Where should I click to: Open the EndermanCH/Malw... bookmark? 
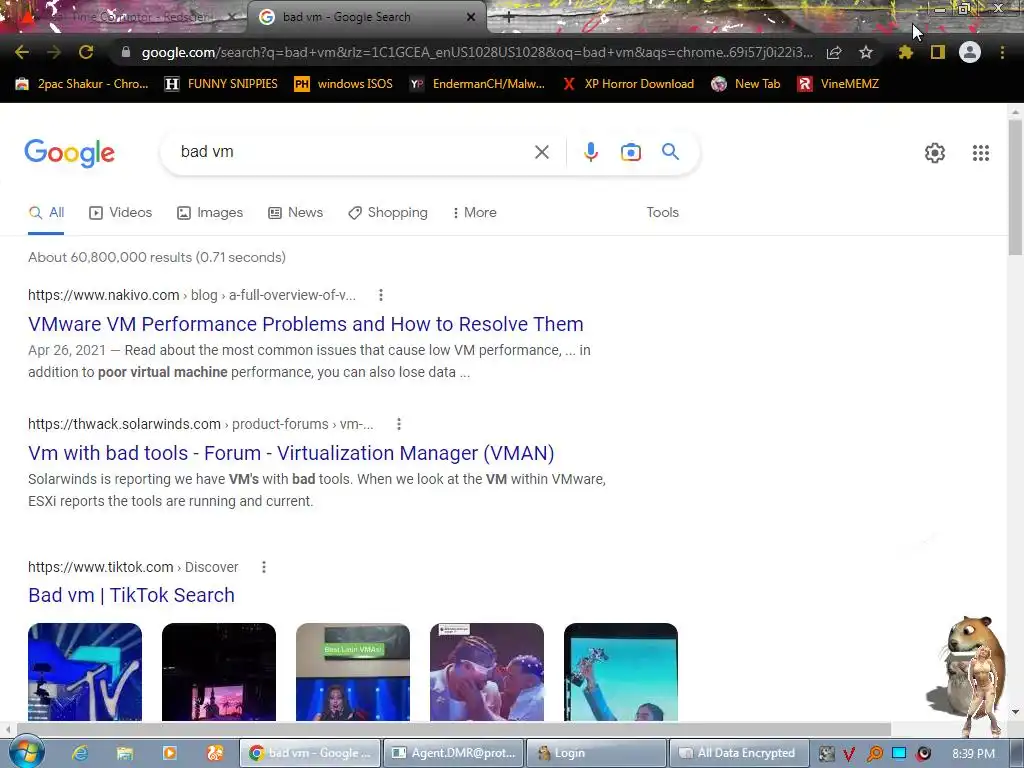pos(477,84)
